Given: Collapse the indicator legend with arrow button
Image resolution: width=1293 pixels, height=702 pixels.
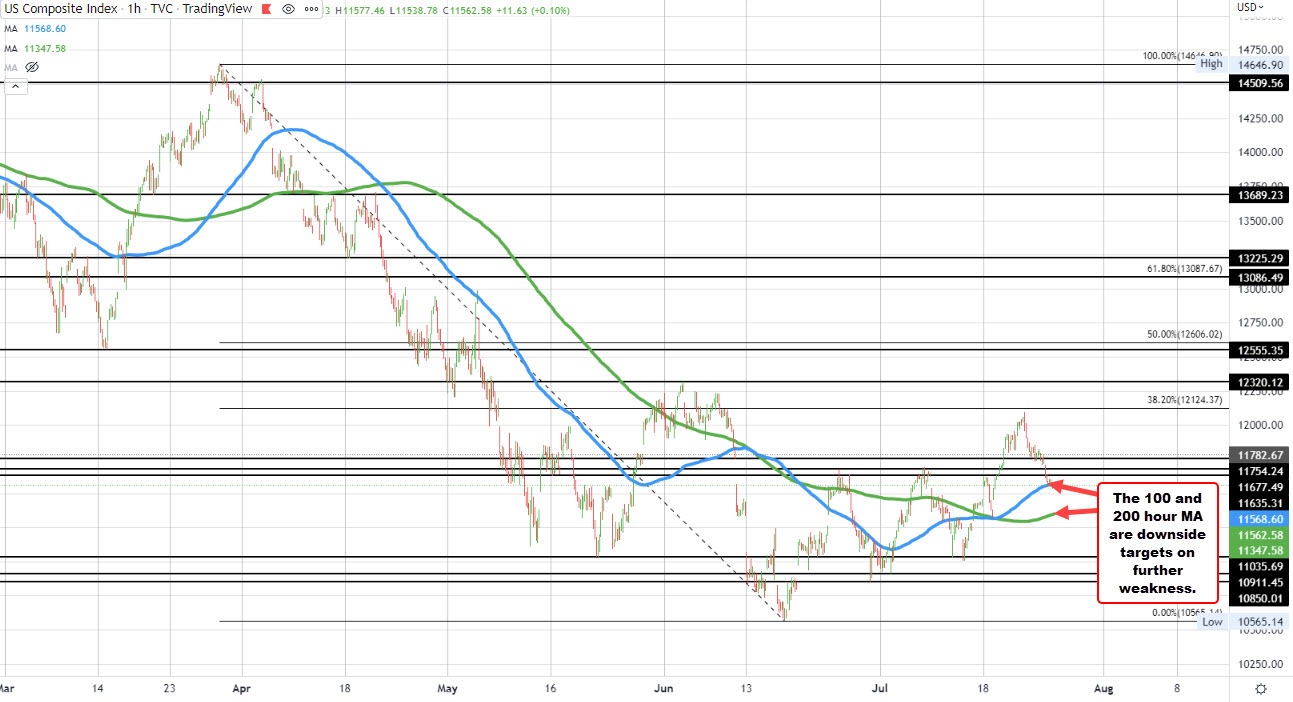Looking at the screenshot, I should (x=15, y=87).
